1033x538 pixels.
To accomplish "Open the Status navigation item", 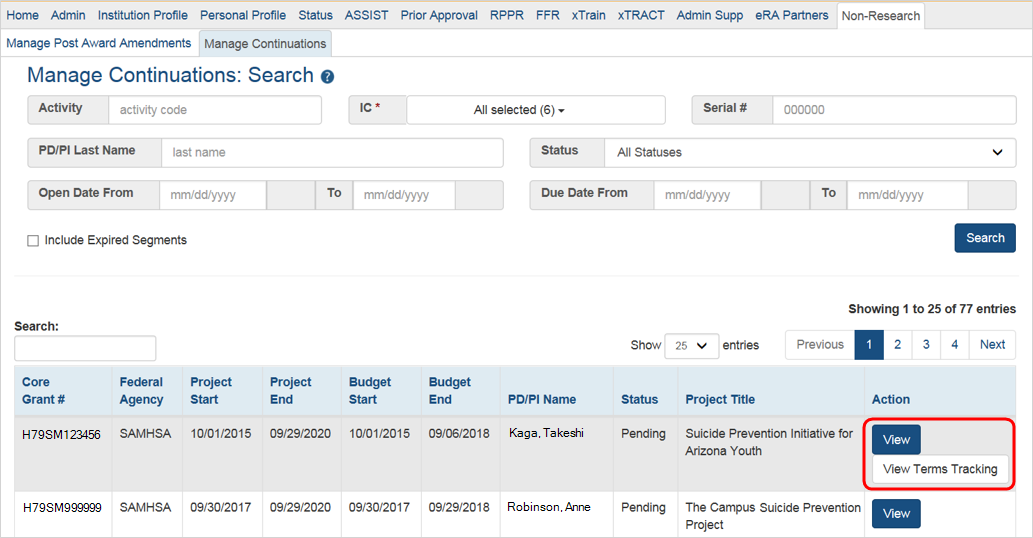I will click(x=315, y=15).
